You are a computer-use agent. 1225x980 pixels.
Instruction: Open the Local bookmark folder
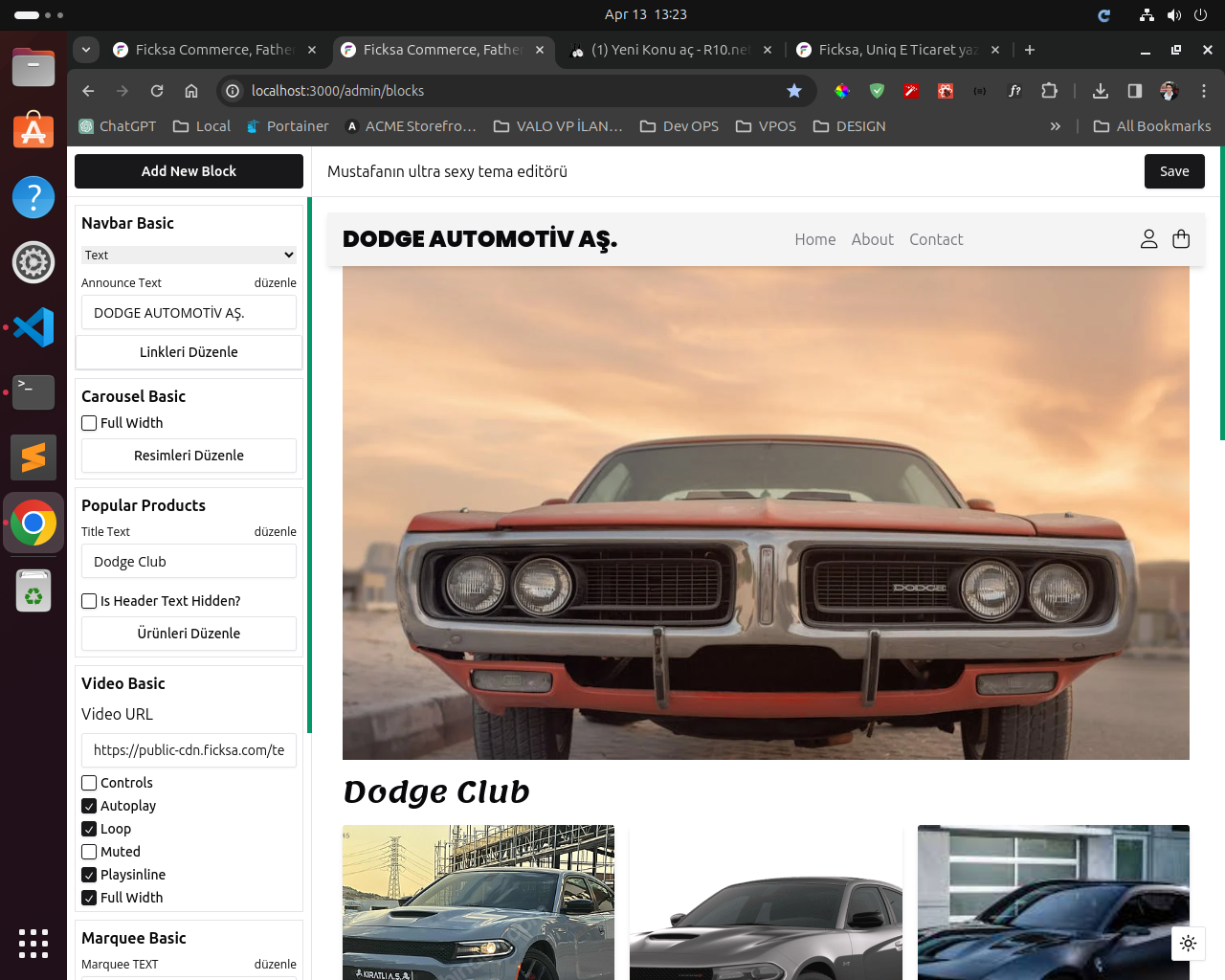point(202,126)
